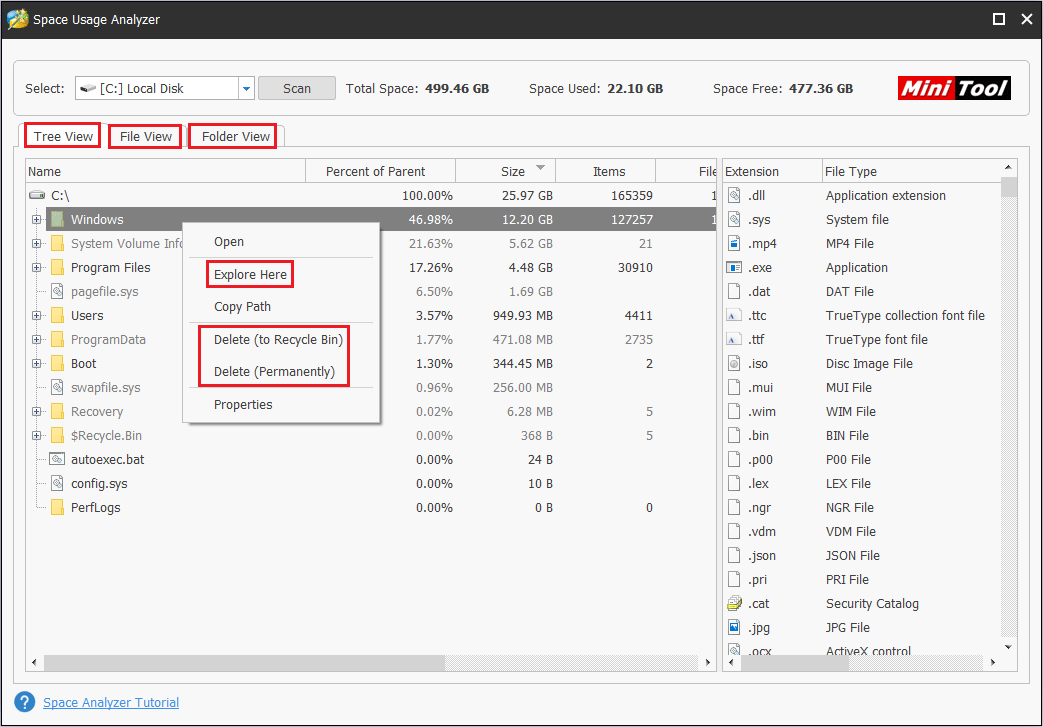Click the .iso disc image icon
1043x727 pixels.
pyautogui.click(x=734, y=363)
